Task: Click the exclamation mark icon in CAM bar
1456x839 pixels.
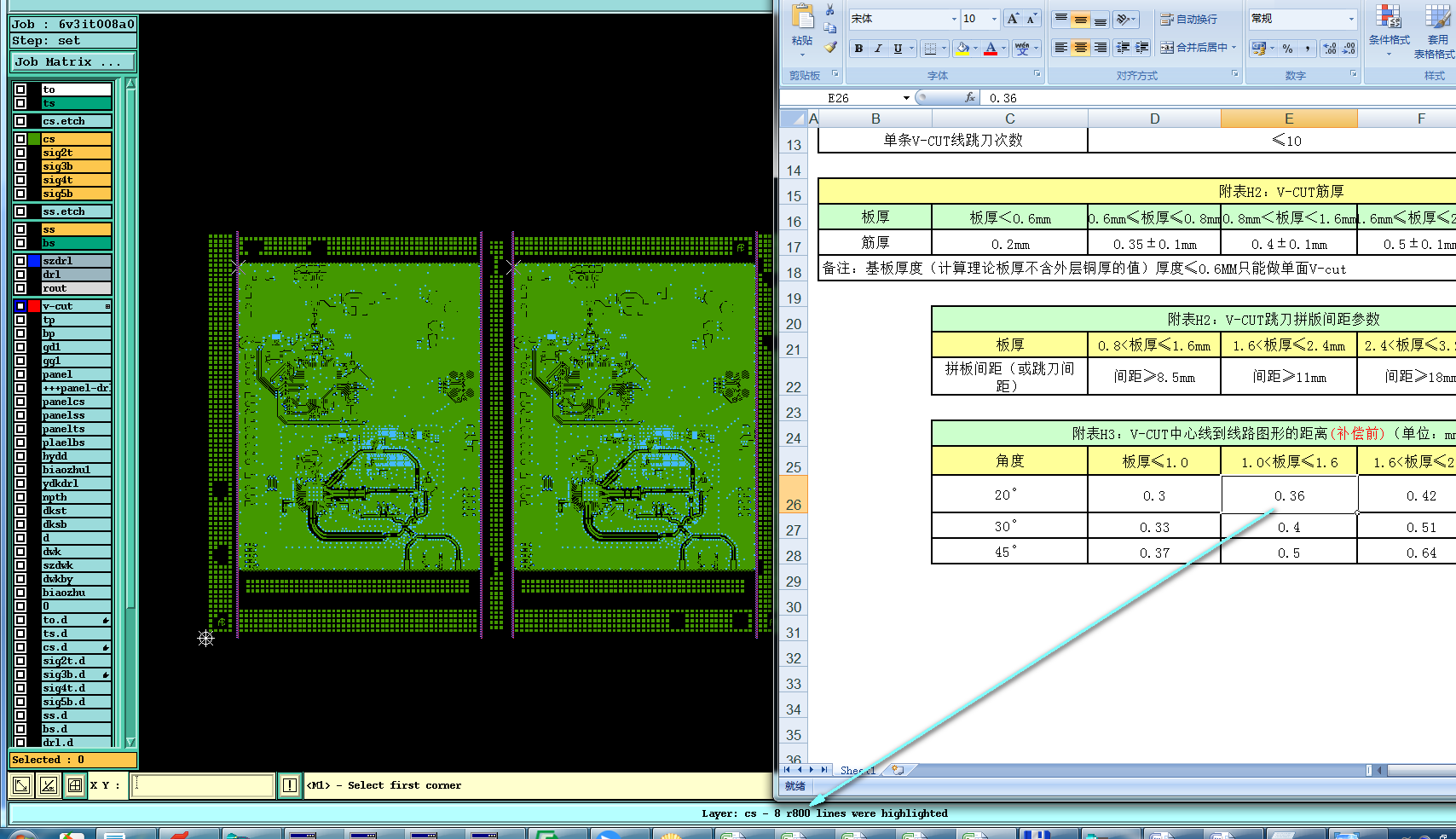Action: click(290, 785)
